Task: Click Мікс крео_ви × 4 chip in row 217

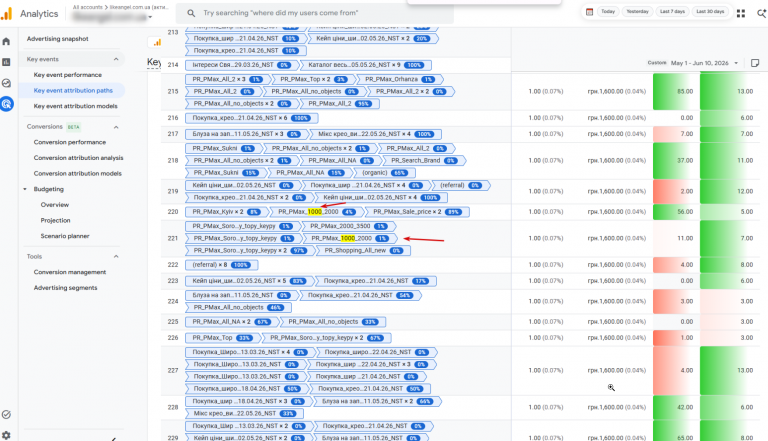Action: 375,134
